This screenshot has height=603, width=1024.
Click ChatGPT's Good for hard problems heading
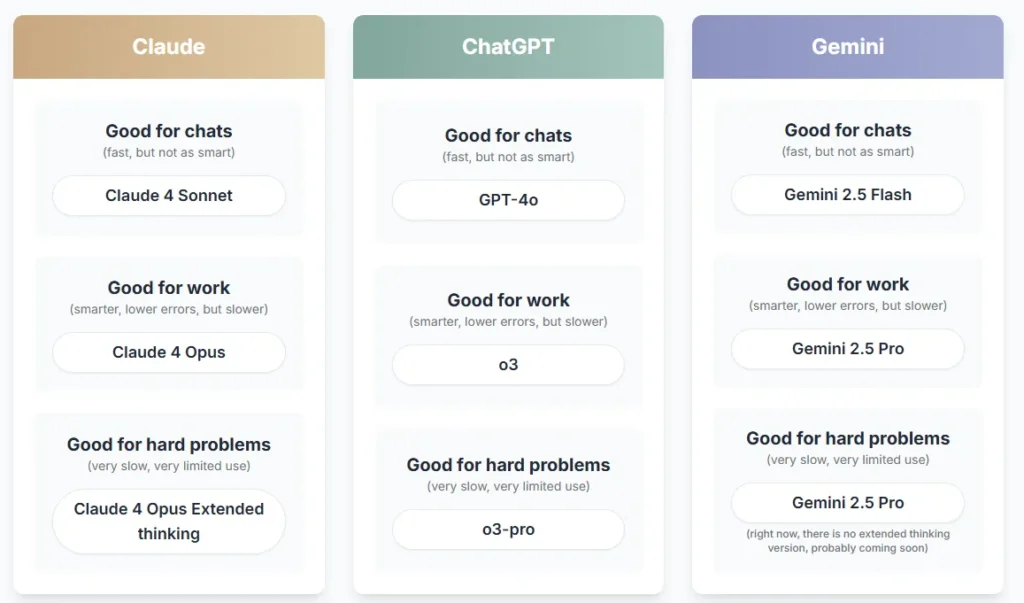pos(508,464)
